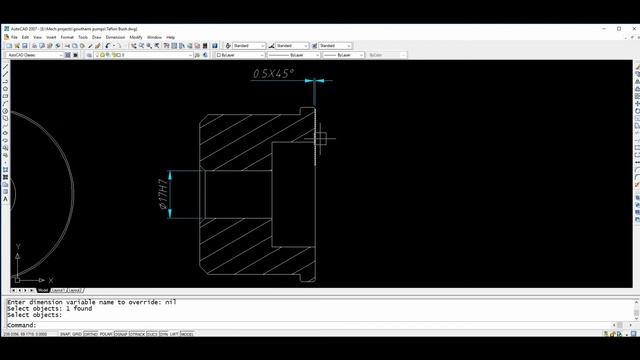Open the text style Standard dropdown

coord(249,46)
